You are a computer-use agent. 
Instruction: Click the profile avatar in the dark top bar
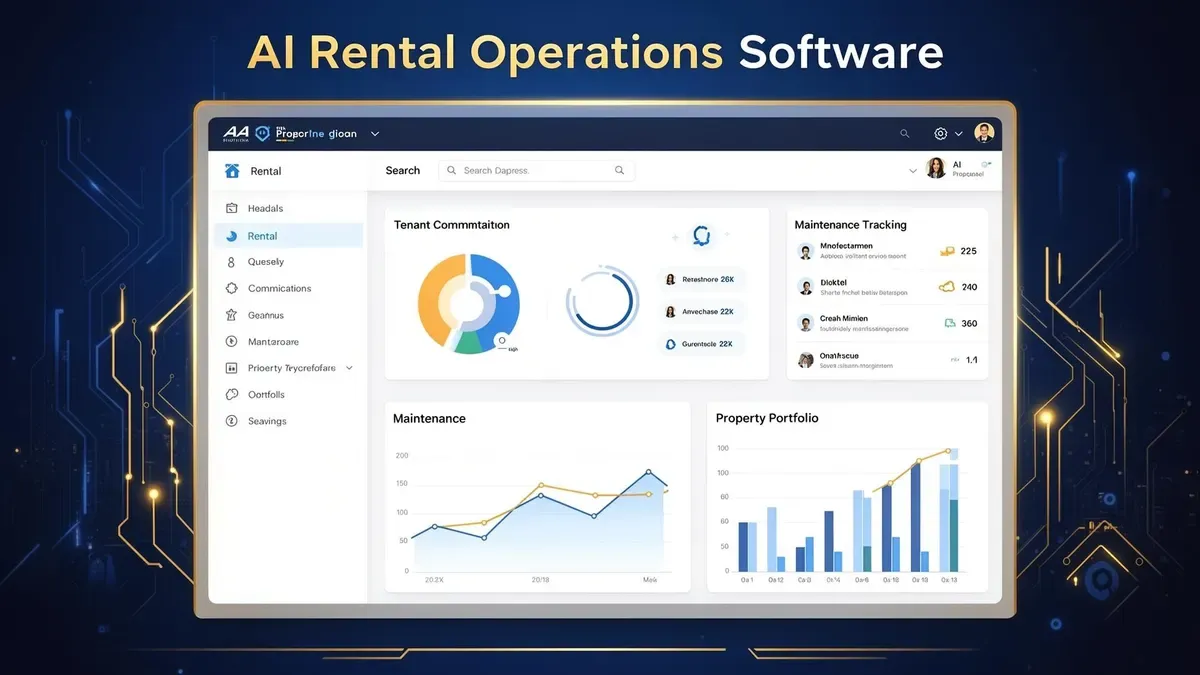tap(984, 133)
